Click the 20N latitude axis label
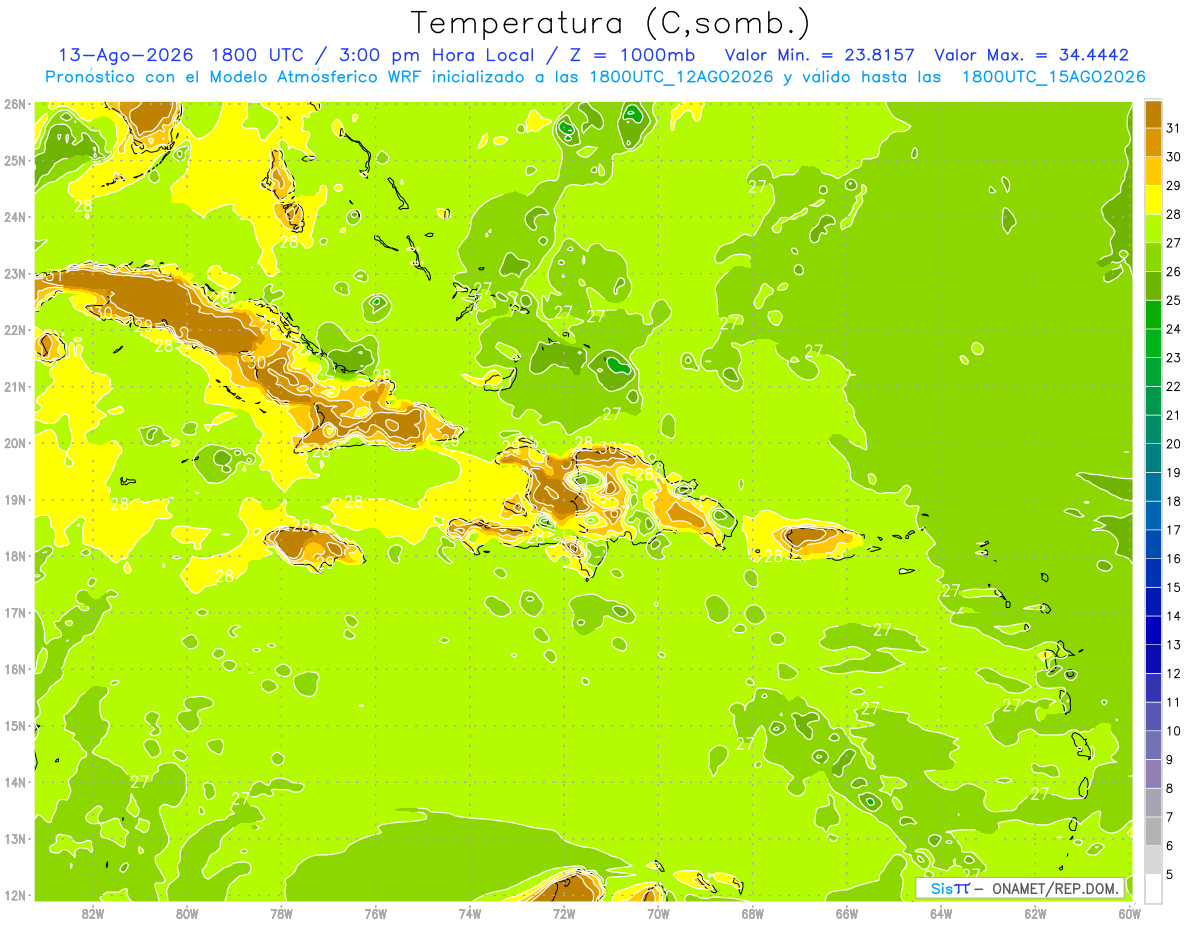 14,443
